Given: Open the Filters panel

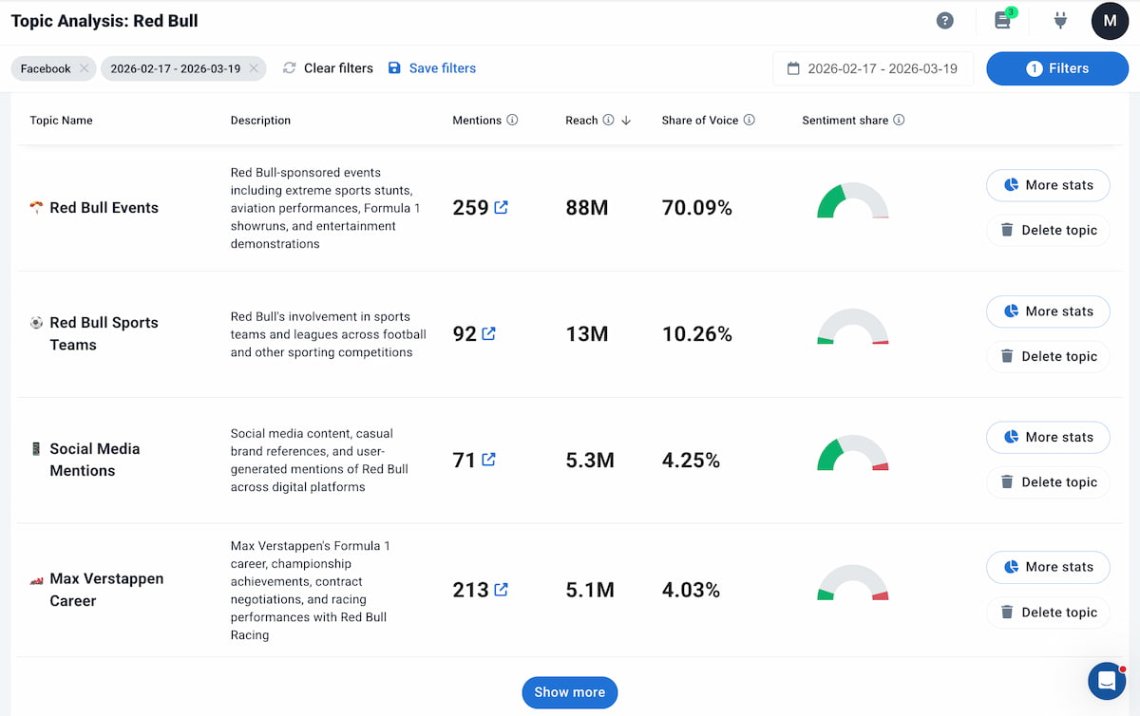Looking at the screenshot, I should coord(1057,68).
